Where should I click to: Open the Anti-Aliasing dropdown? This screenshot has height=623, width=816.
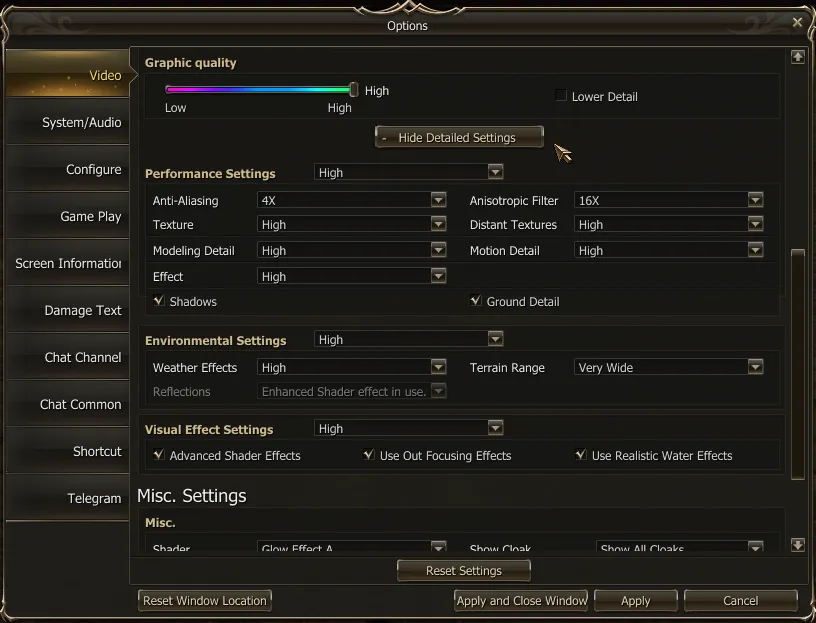click(x=352, y=200)
